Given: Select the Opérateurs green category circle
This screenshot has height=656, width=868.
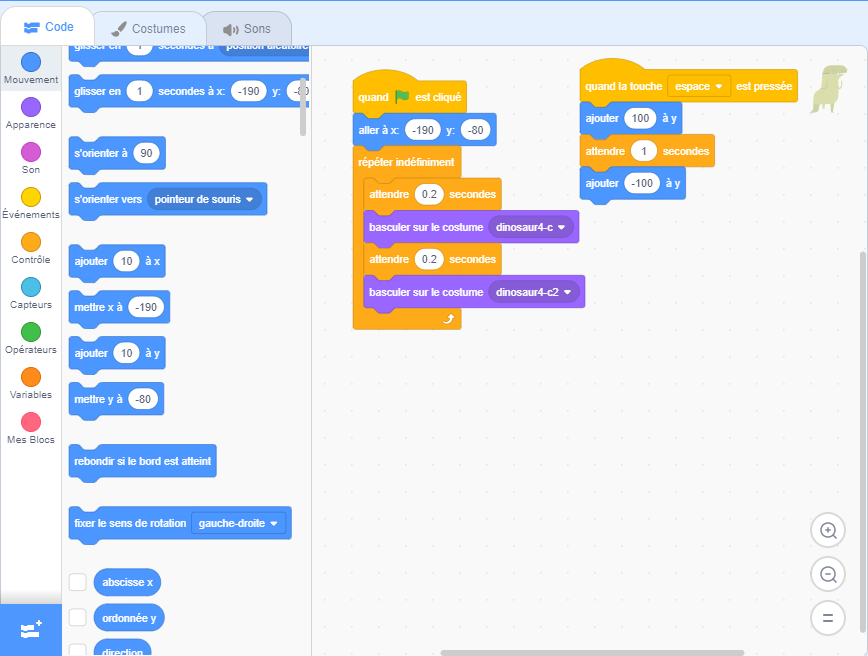Looking at the screenshot, I should click(31, 332).
